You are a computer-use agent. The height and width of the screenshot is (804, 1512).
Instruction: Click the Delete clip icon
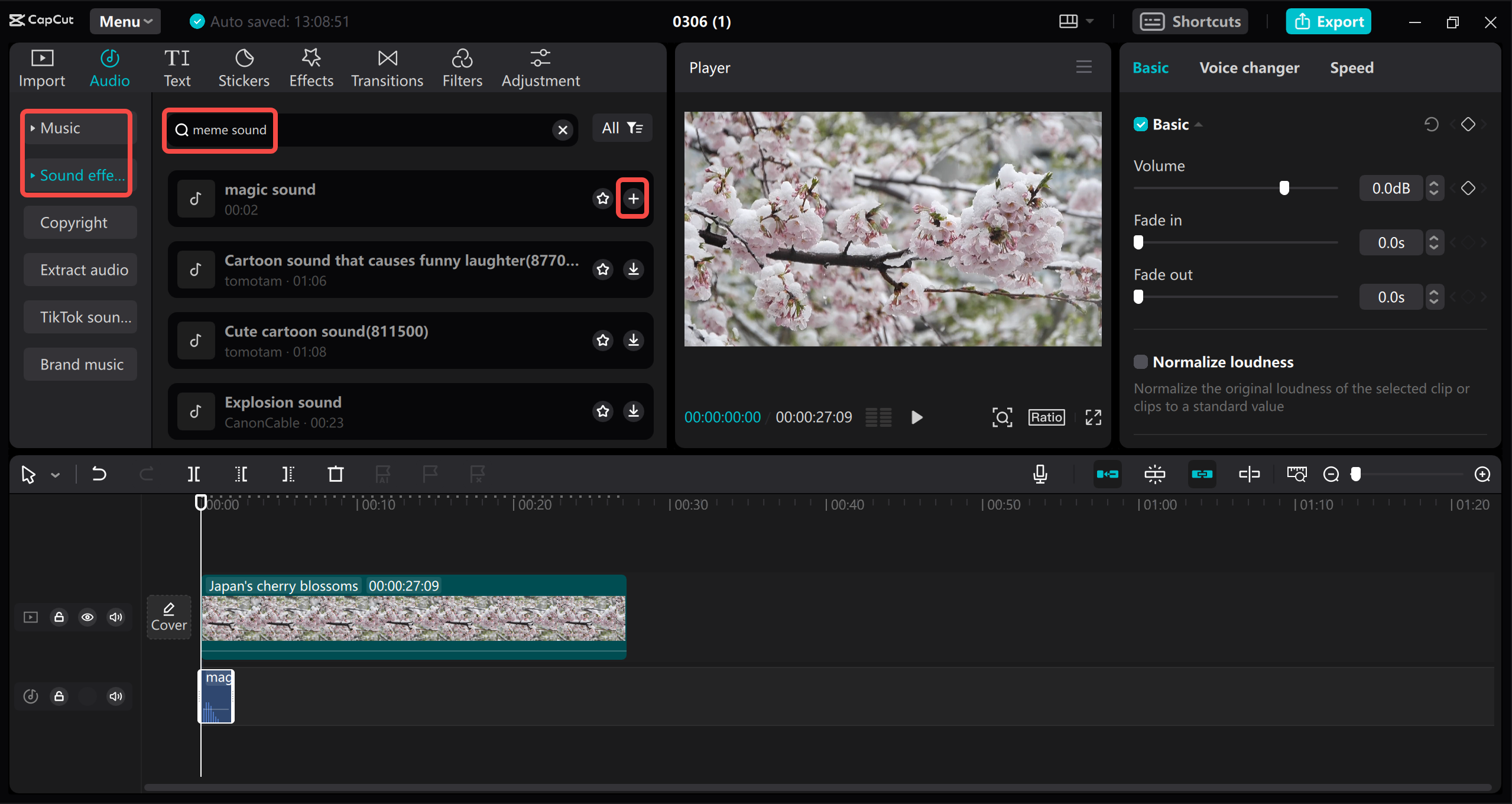click(x=335, y=473)
